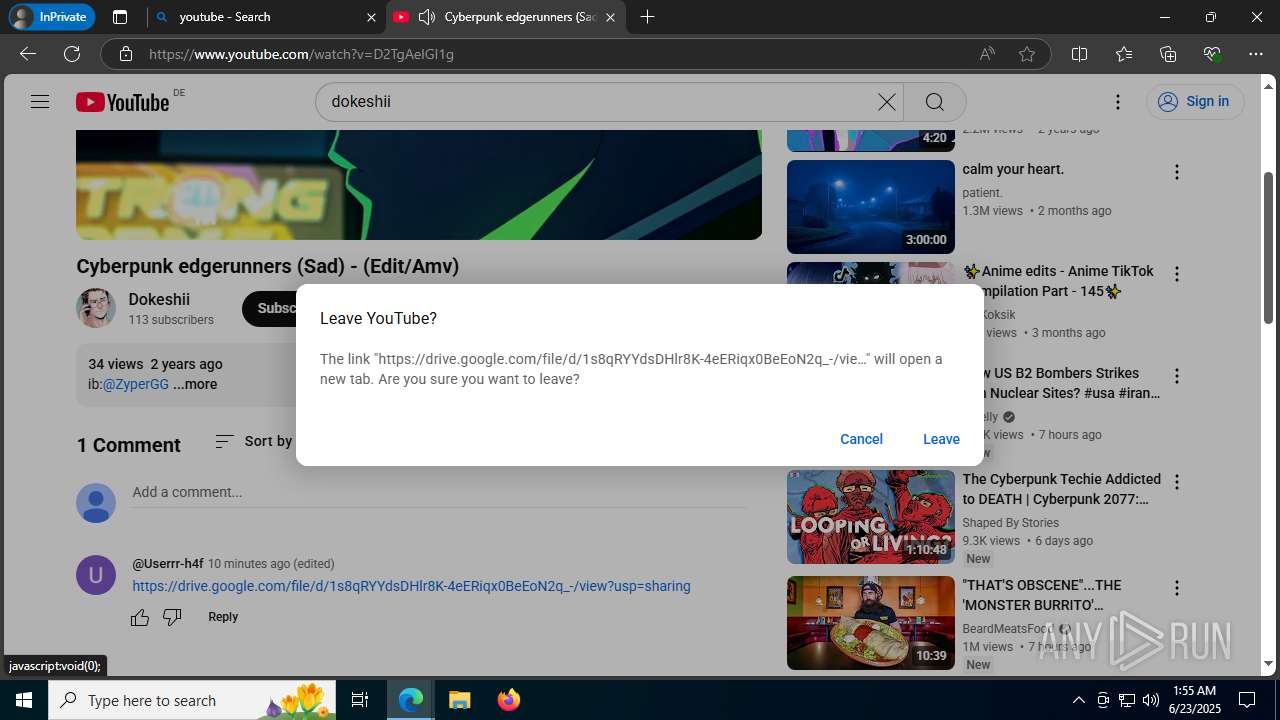The width and height of the screenshot is (1280, 720).
Task: Open the @Userrr-h4f commenter profile
Action: 168,563
